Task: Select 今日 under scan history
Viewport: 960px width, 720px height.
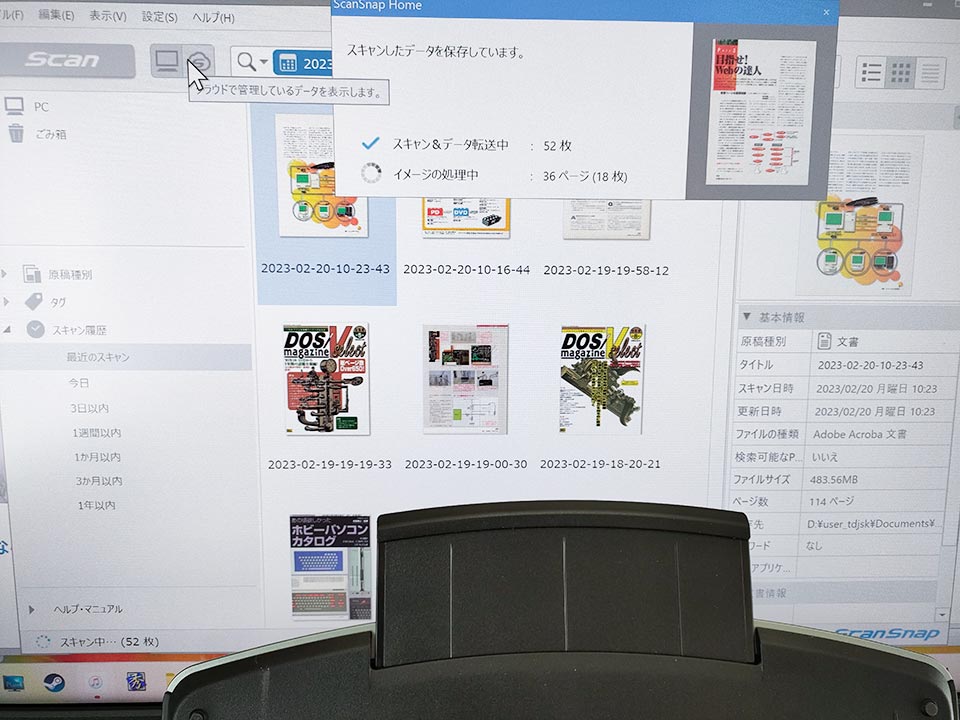Action: point(79,383)
